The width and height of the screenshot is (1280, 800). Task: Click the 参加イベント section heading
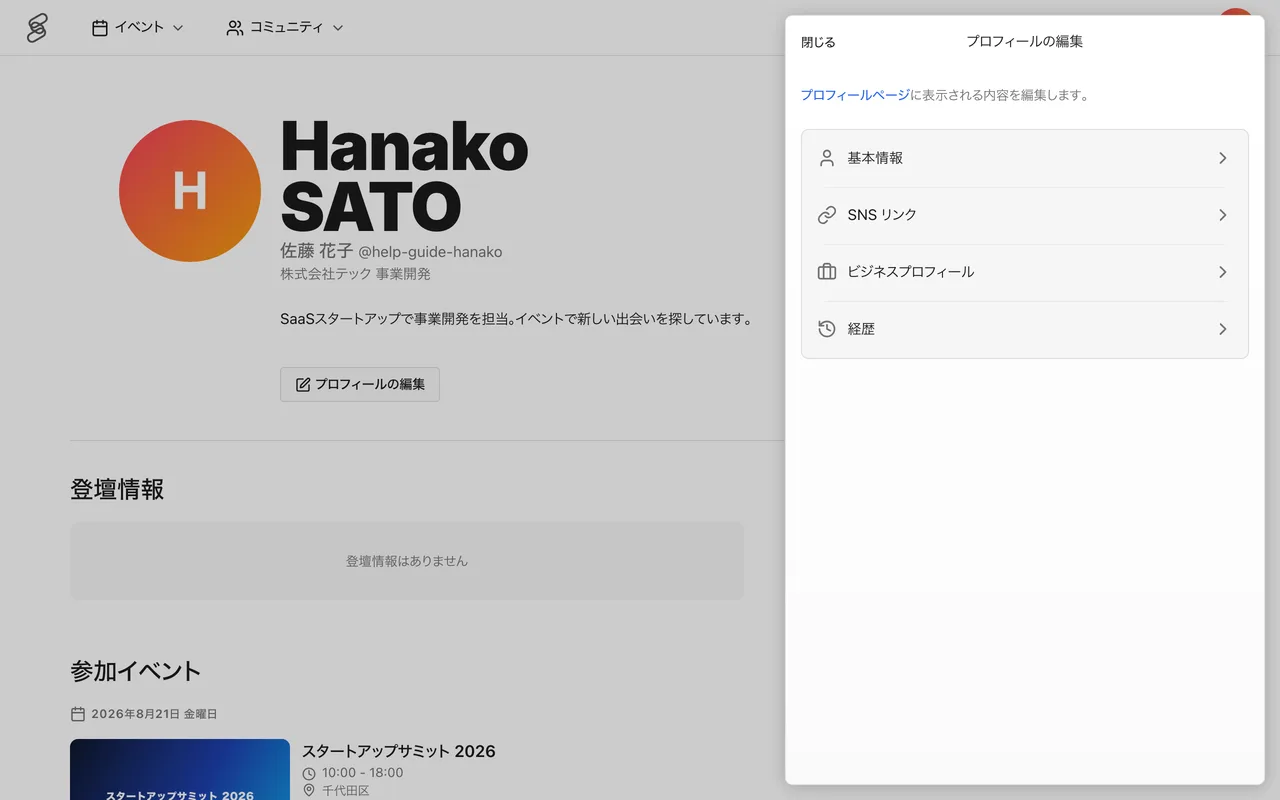[x=136, y=671]
